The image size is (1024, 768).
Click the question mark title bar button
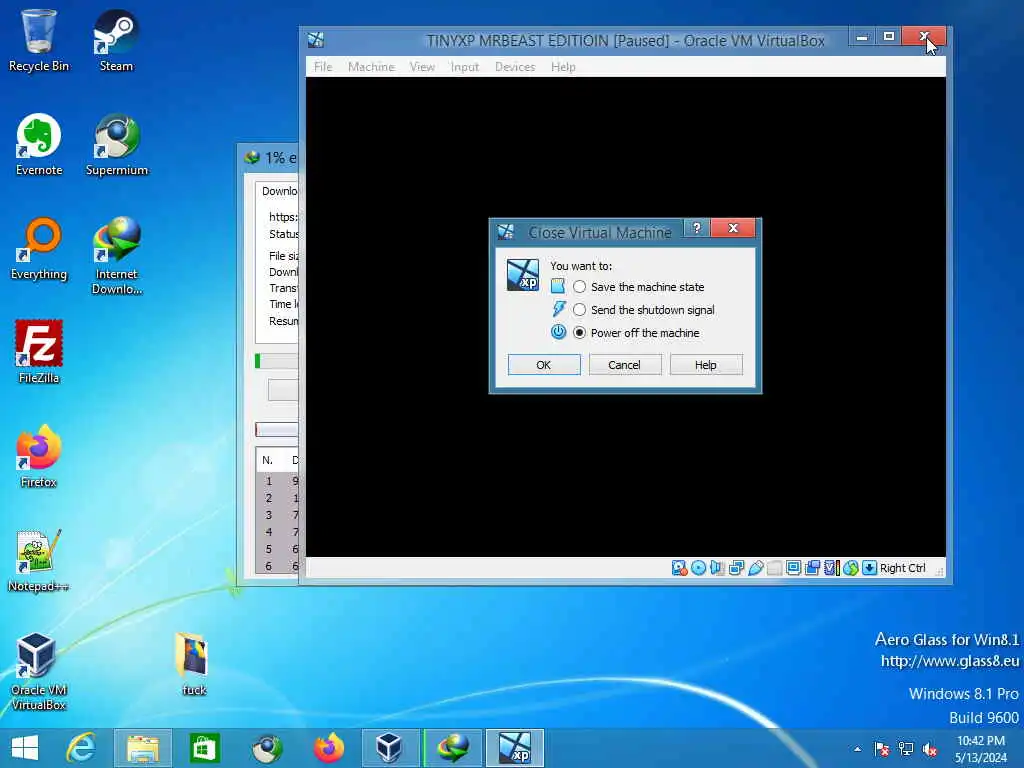697,228
